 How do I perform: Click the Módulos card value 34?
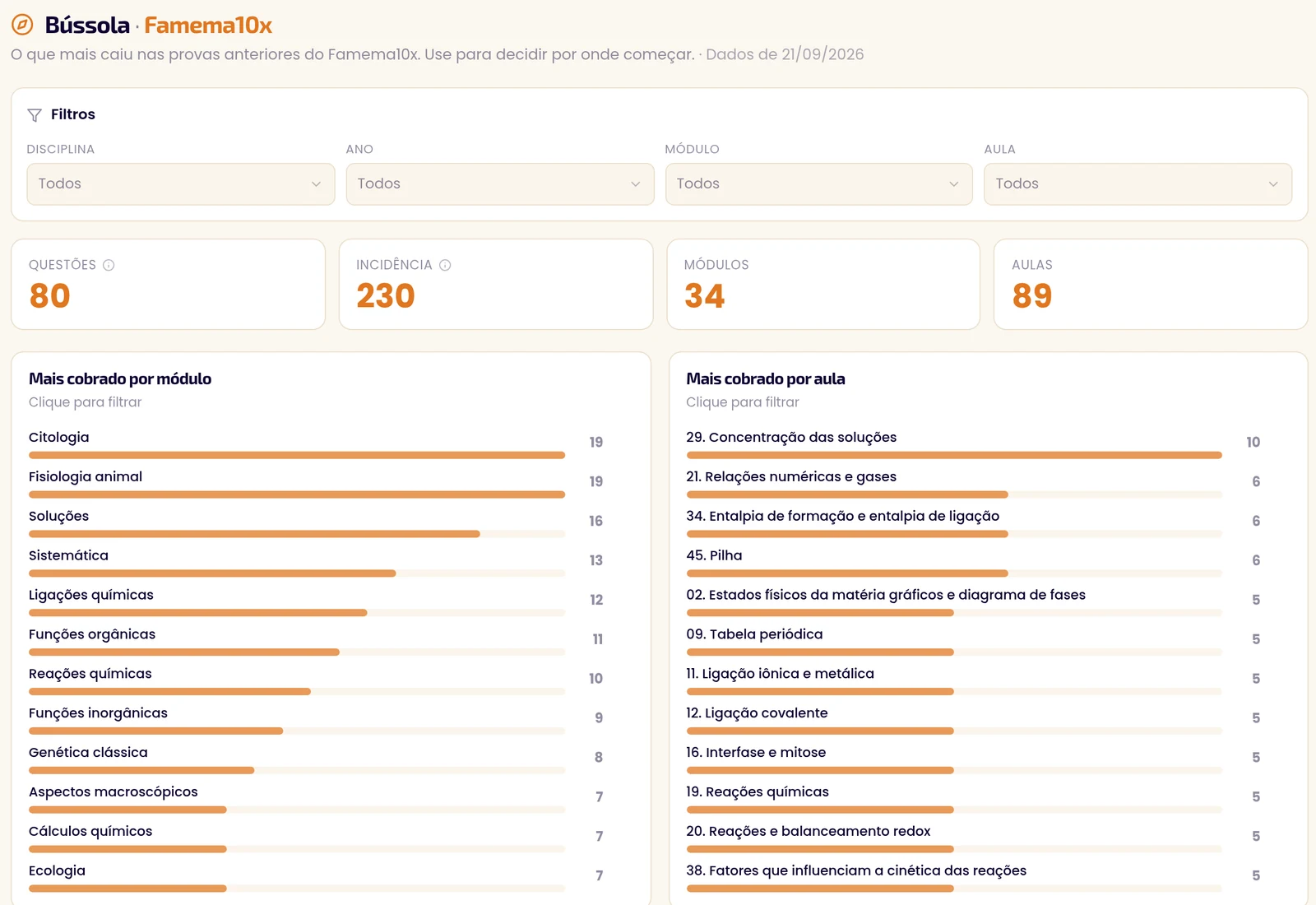coord(705,296)
